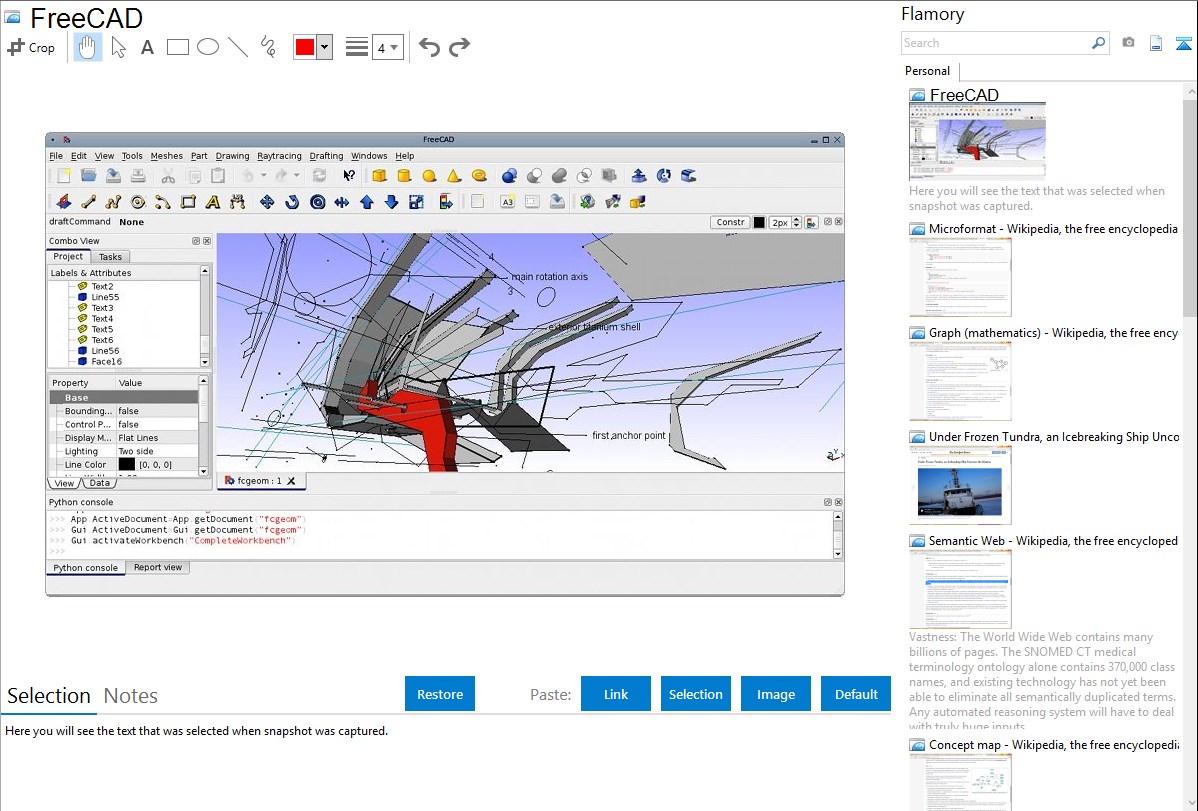This screenshot has width=1198, height=811.
Task: Click the Flamory search field
Action: (996, 43)
